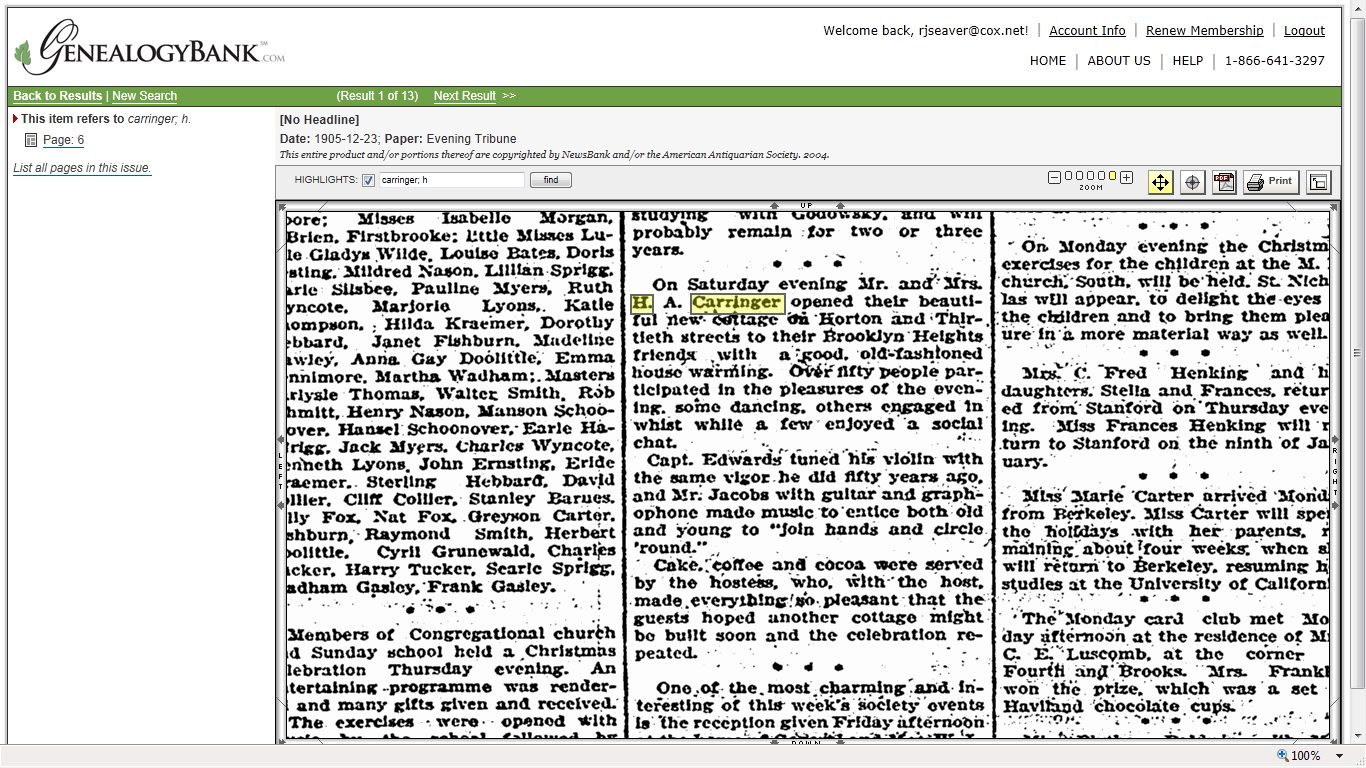Click the 'Result 1 of 13' text
This screenshot has height=768, width=1366.
(377, 96)
